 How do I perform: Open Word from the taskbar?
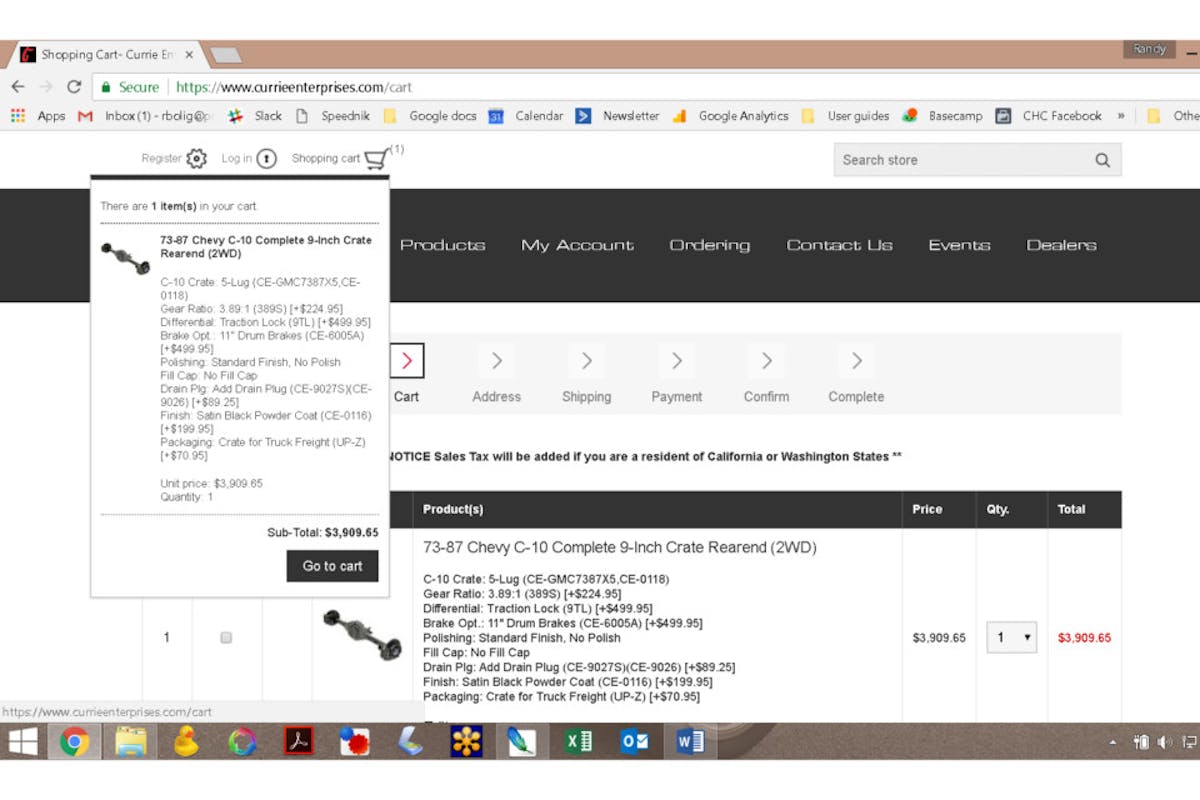point(690,742)
